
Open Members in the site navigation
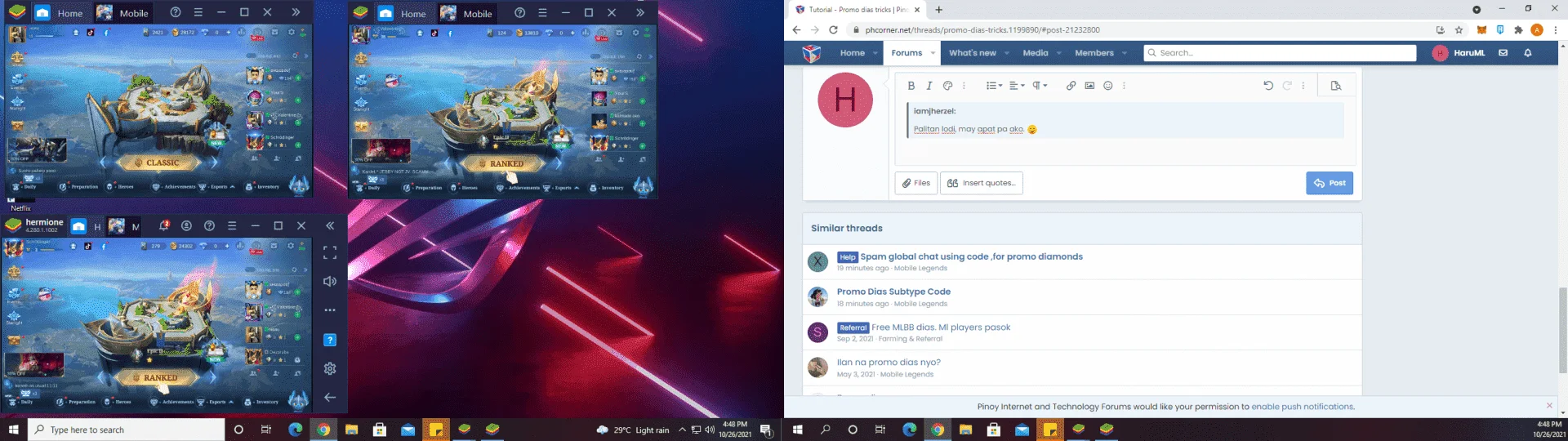(1094, 53)
